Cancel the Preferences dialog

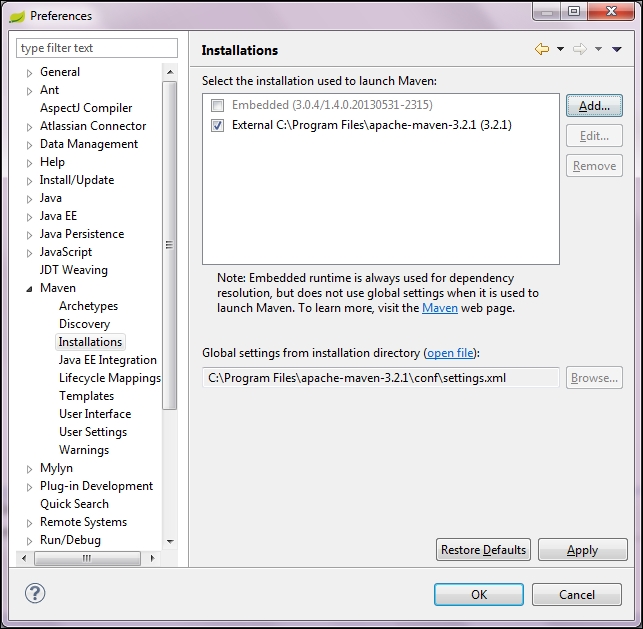[x=577, y=595]
